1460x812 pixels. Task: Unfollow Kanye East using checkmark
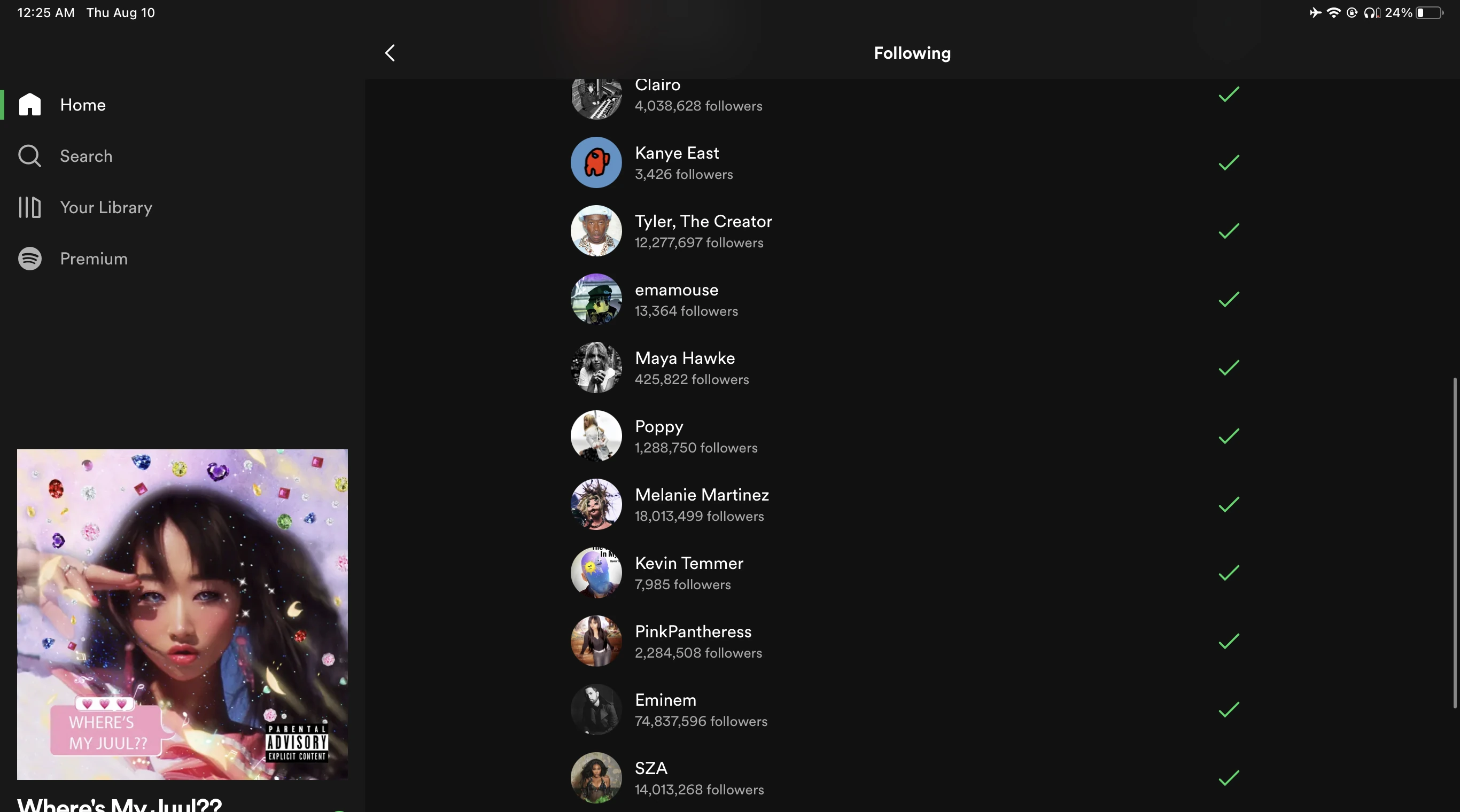(x=1228, y=162)
